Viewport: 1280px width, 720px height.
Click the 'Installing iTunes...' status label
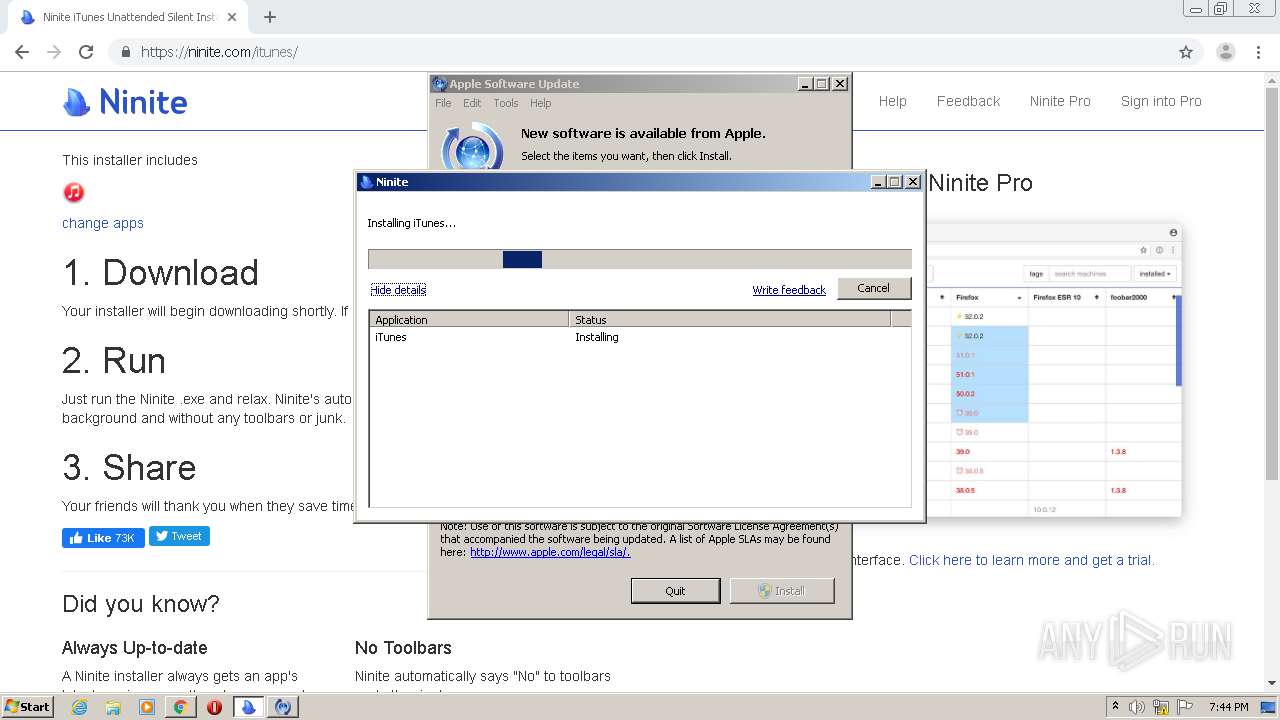tap(411, 223)
